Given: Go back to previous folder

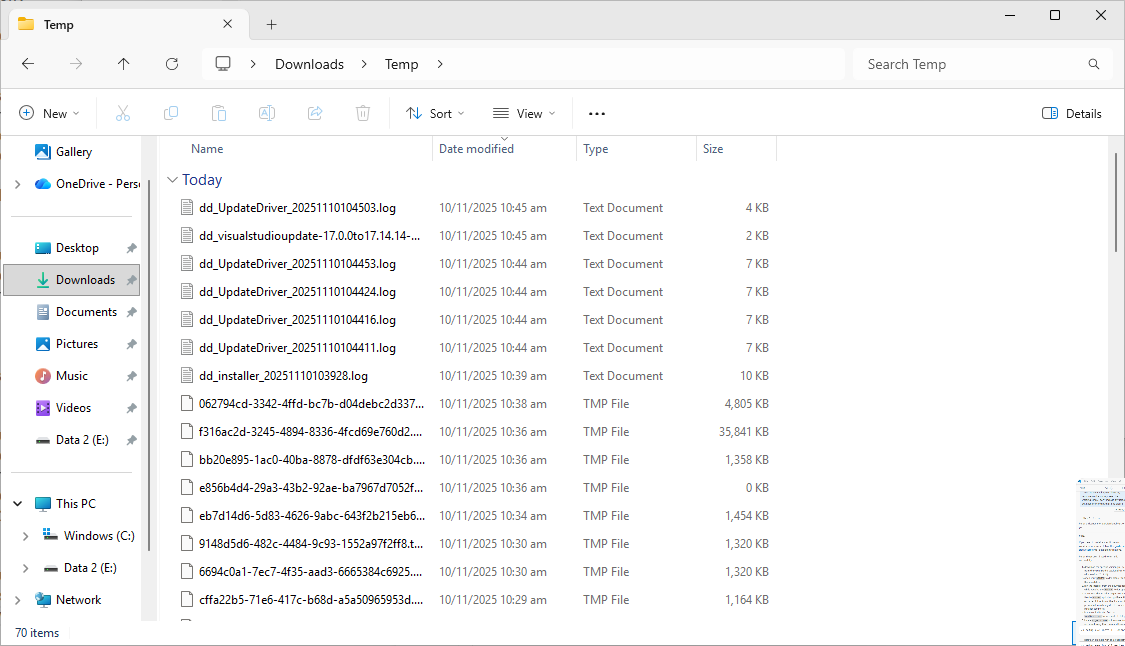Looking at the screenshot, I should (28, 64).
